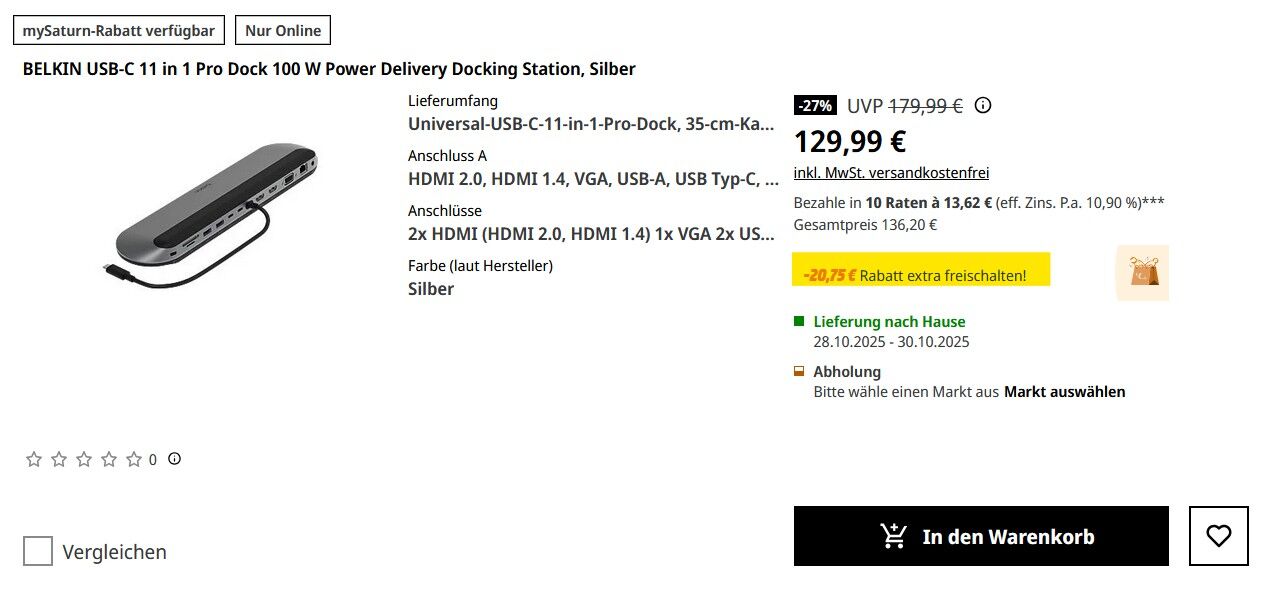Open inkl. MwSt. versandkostenfrei link
This screenshot has width=1267, height=590.
pos(891,173)
